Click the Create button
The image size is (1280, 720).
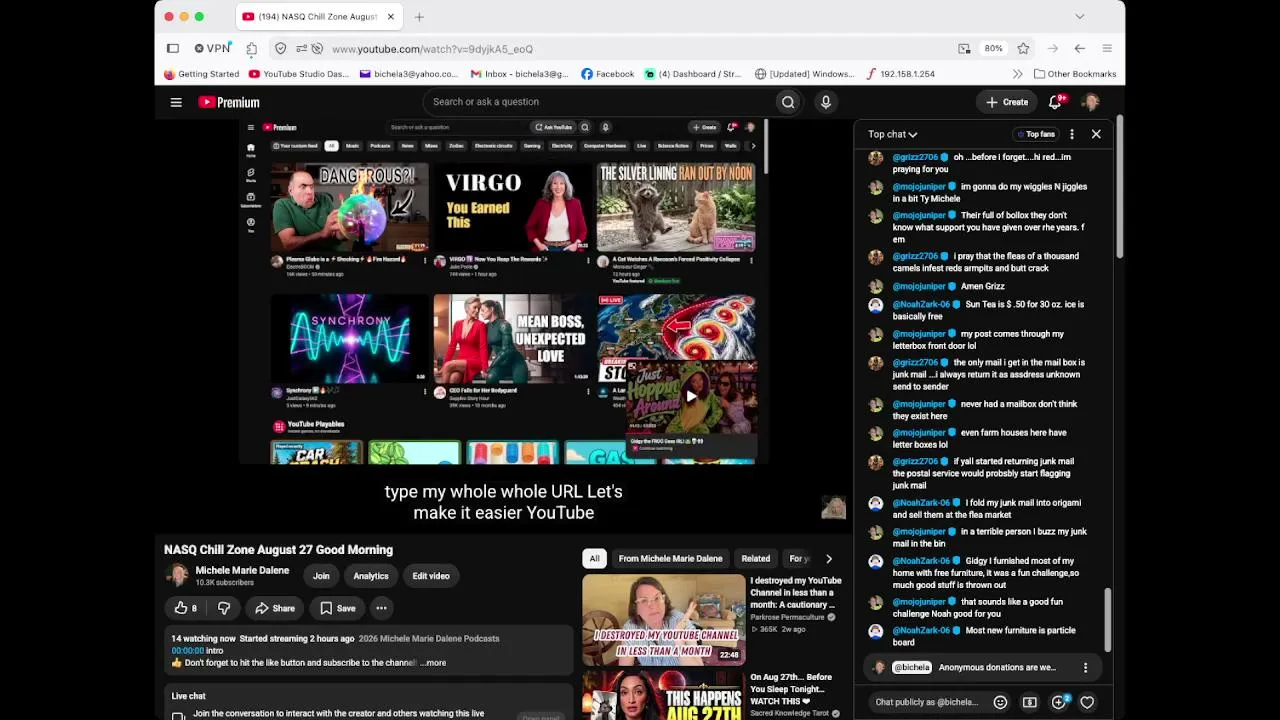click(1006, 102)
